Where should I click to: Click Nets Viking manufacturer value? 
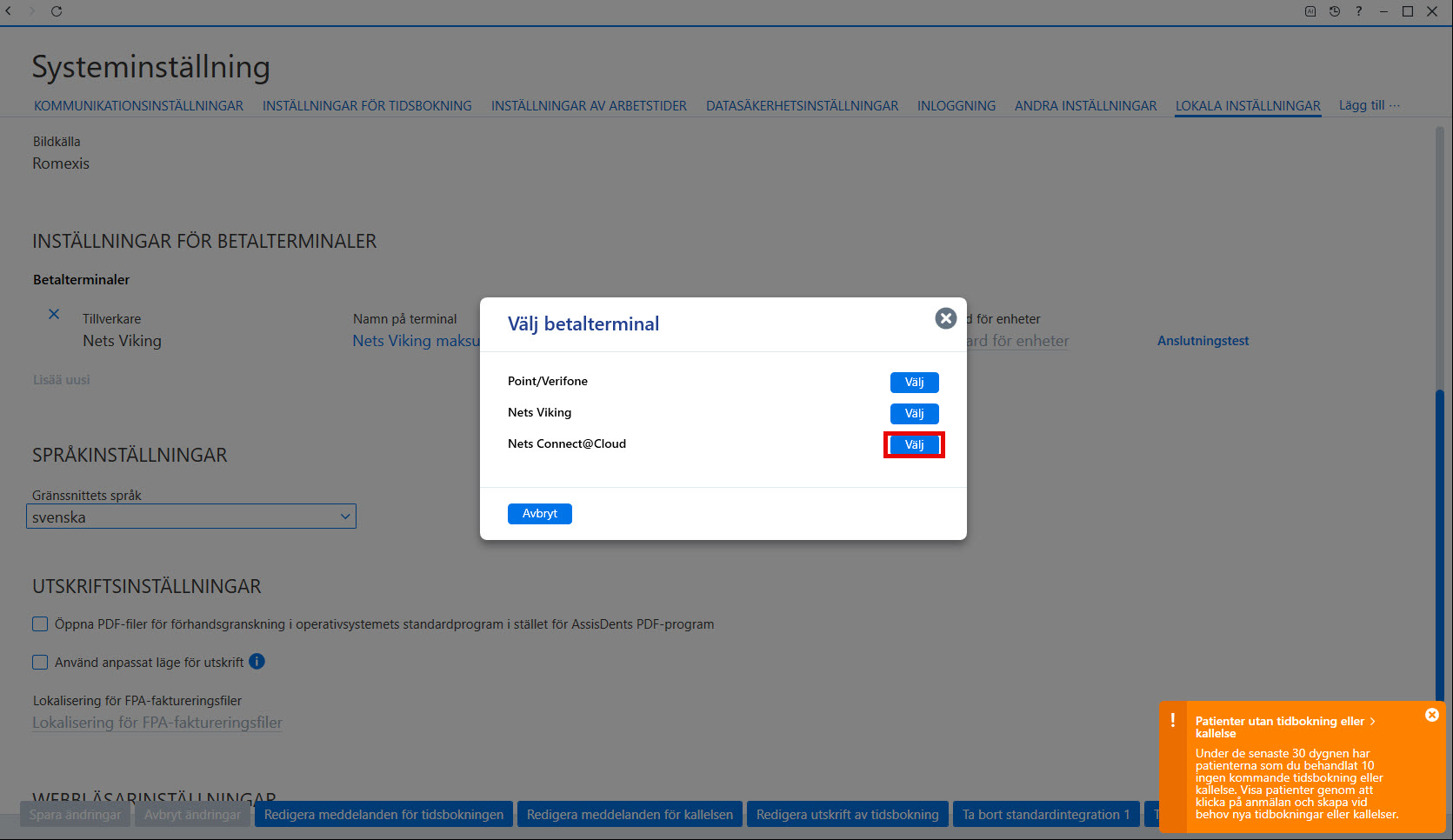pyautogui.click(x=123, y=341)
